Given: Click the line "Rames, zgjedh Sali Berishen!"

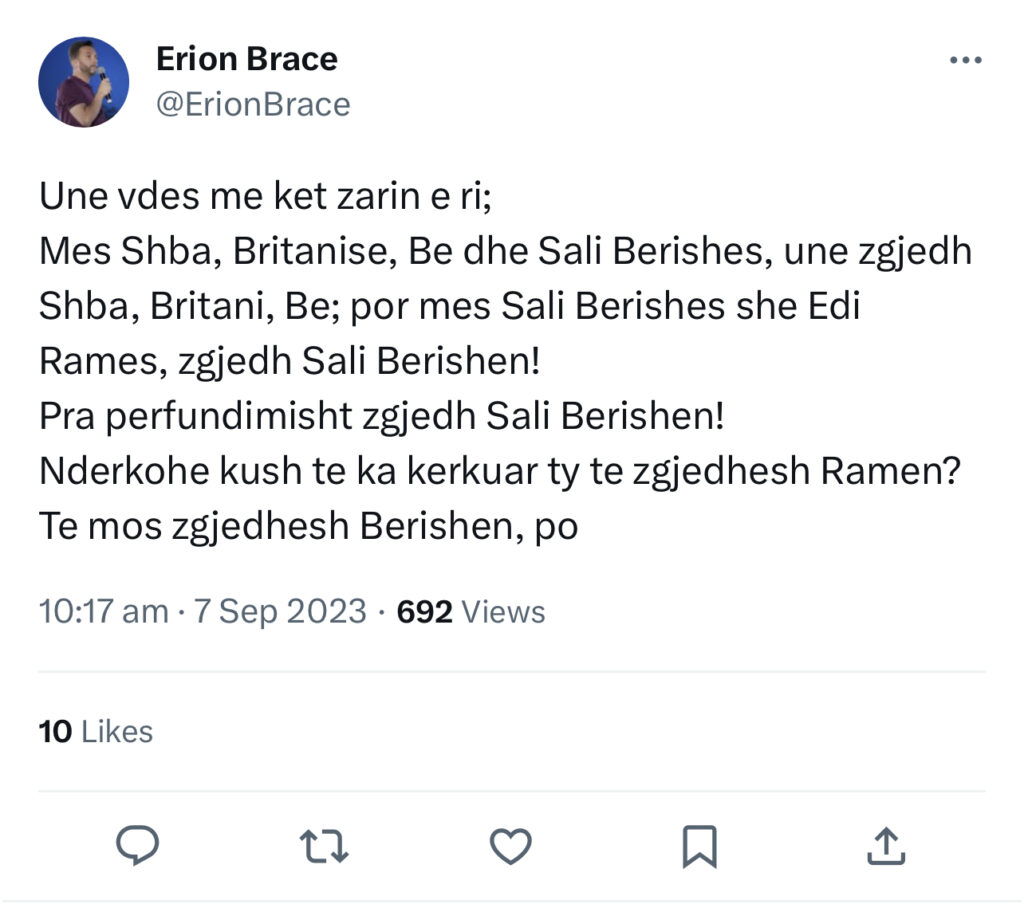Looking at the screenshot, I should (x=289, y=361).
